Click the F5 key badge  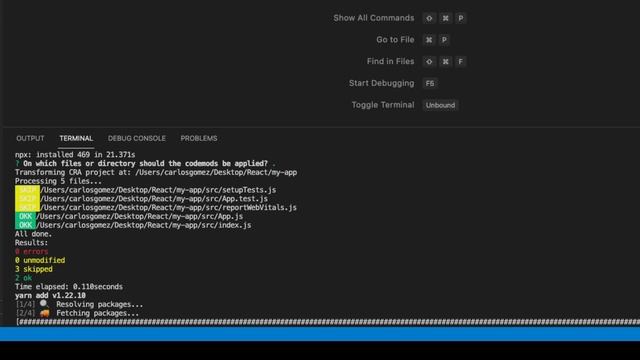(x=430, y=83)
